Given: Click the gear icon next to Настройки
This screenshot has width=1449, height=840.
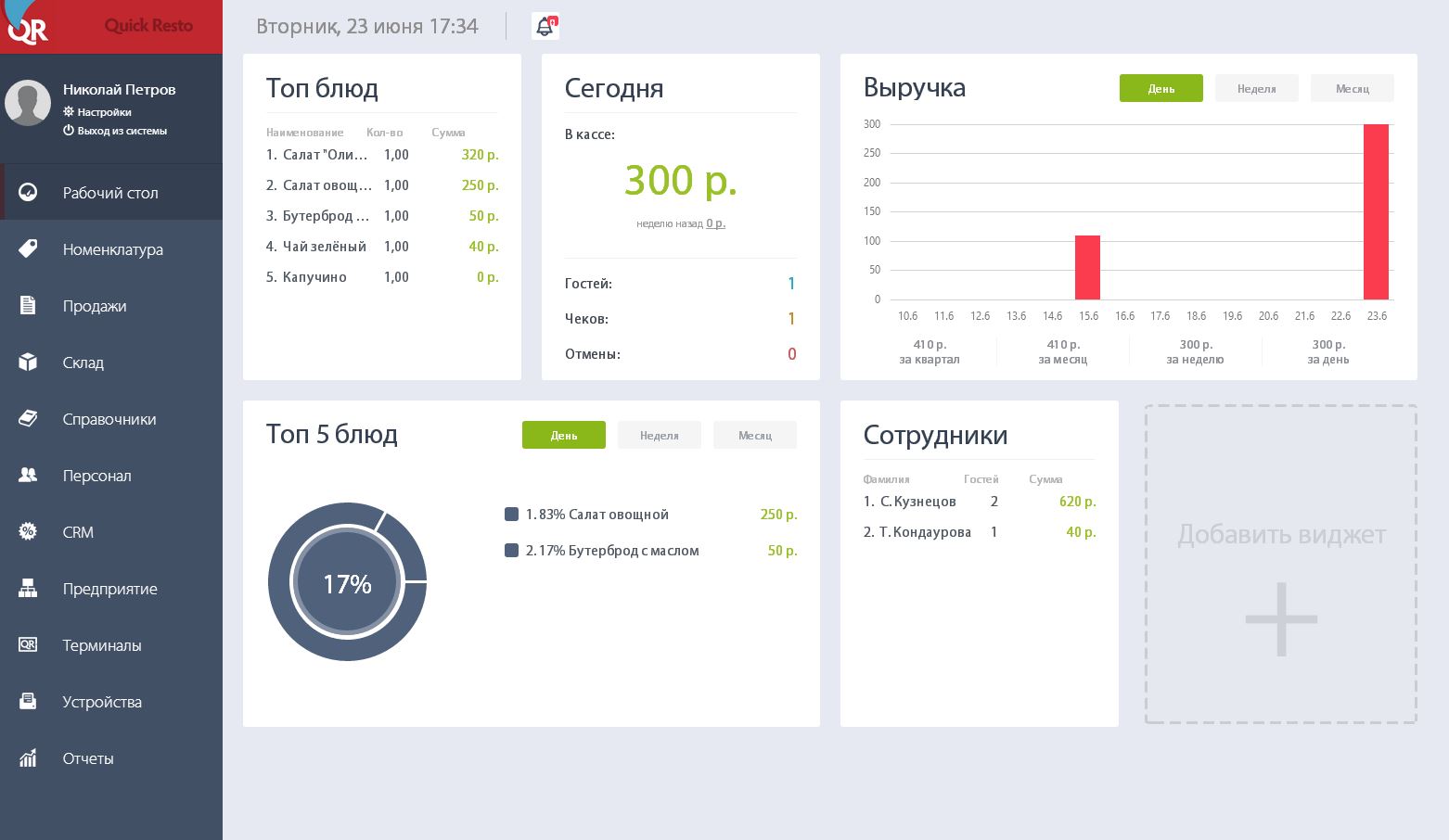Looking at the screenshot, I should [x=69, y=111].
